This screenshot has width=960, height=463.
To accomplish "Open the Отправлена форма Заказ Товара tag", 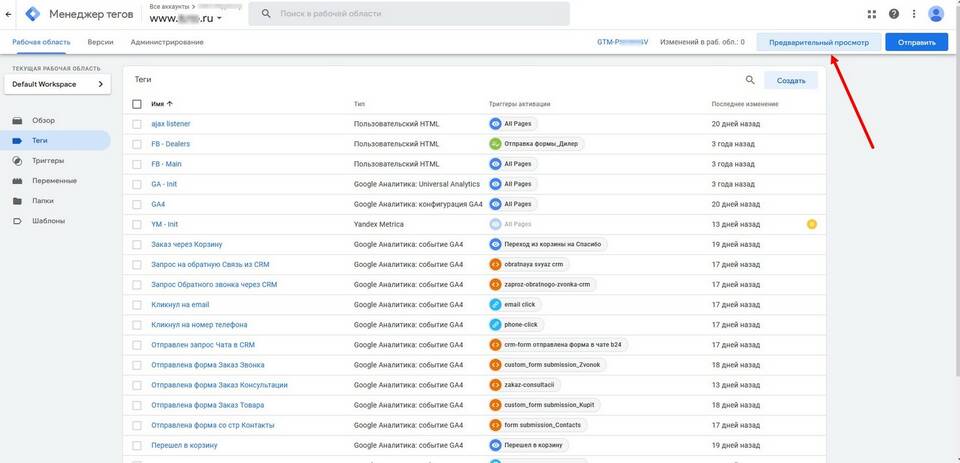I will (x=208, y=405).
